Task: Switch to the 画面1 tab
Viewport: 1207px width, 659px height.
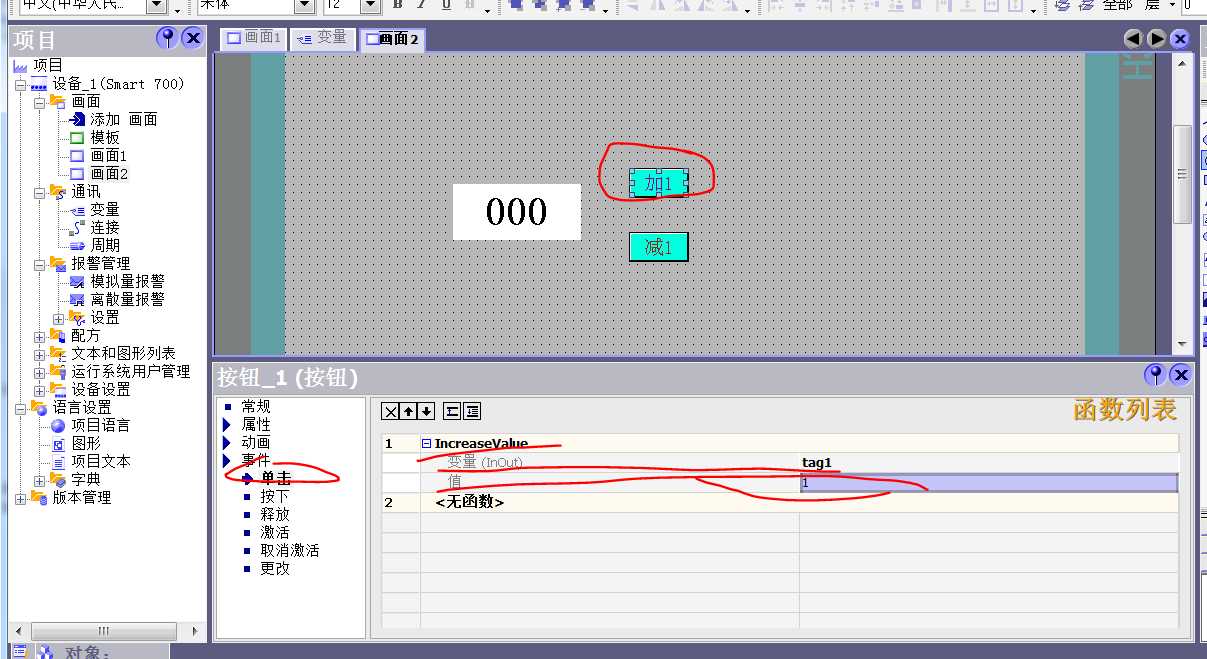Action: click(254, 38)
